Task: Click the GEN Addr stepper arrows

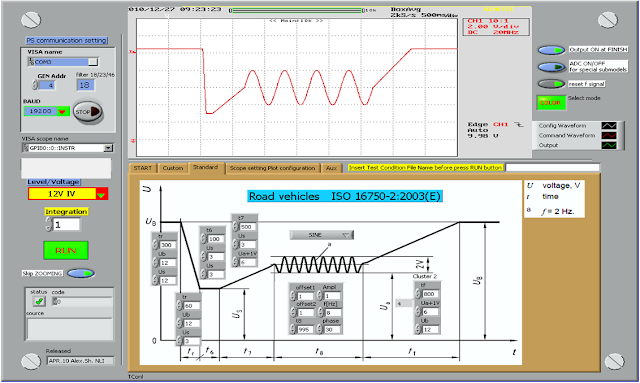Action: tap(35, 85)
